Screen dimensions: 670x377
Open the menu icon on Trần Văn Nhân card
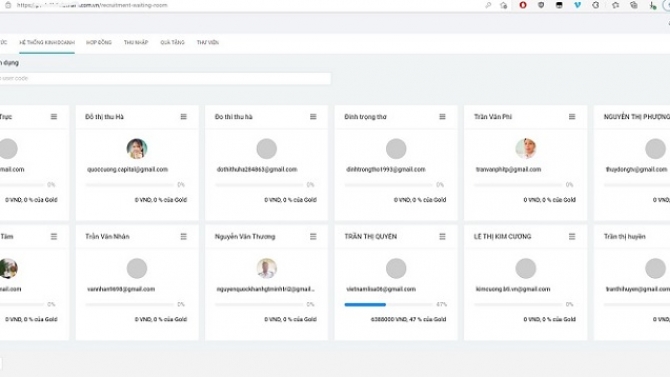click(x=183, y=236)
